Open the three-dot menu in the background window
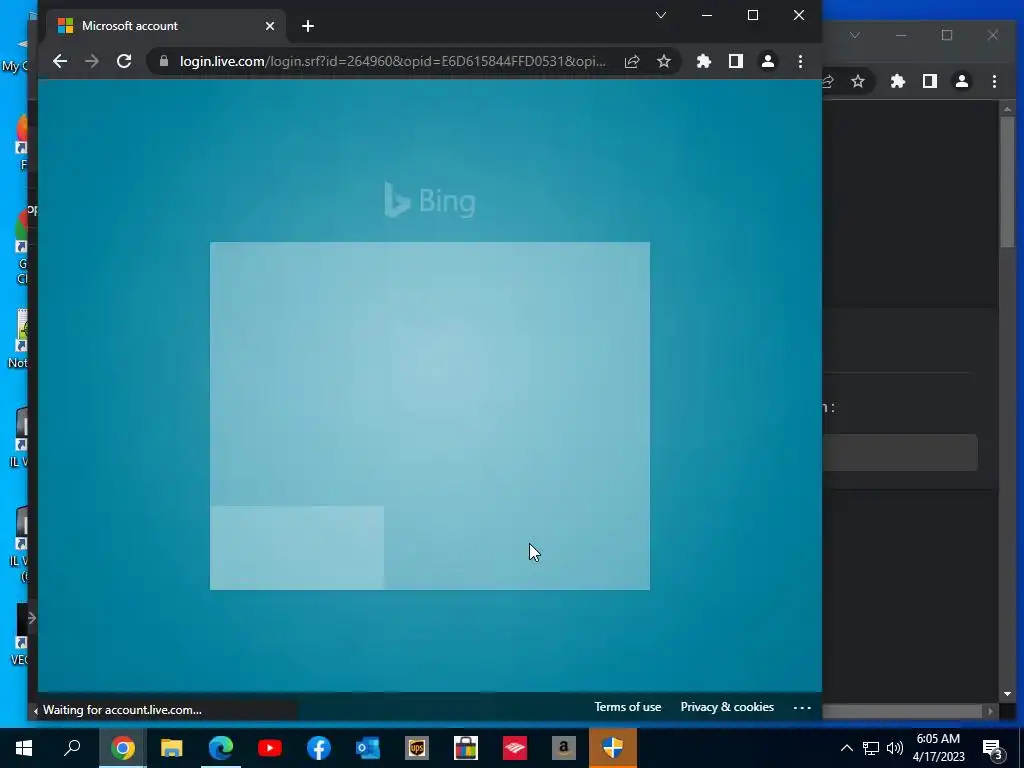This screenshot has width=1024, height=768. (x=994, y=82)
